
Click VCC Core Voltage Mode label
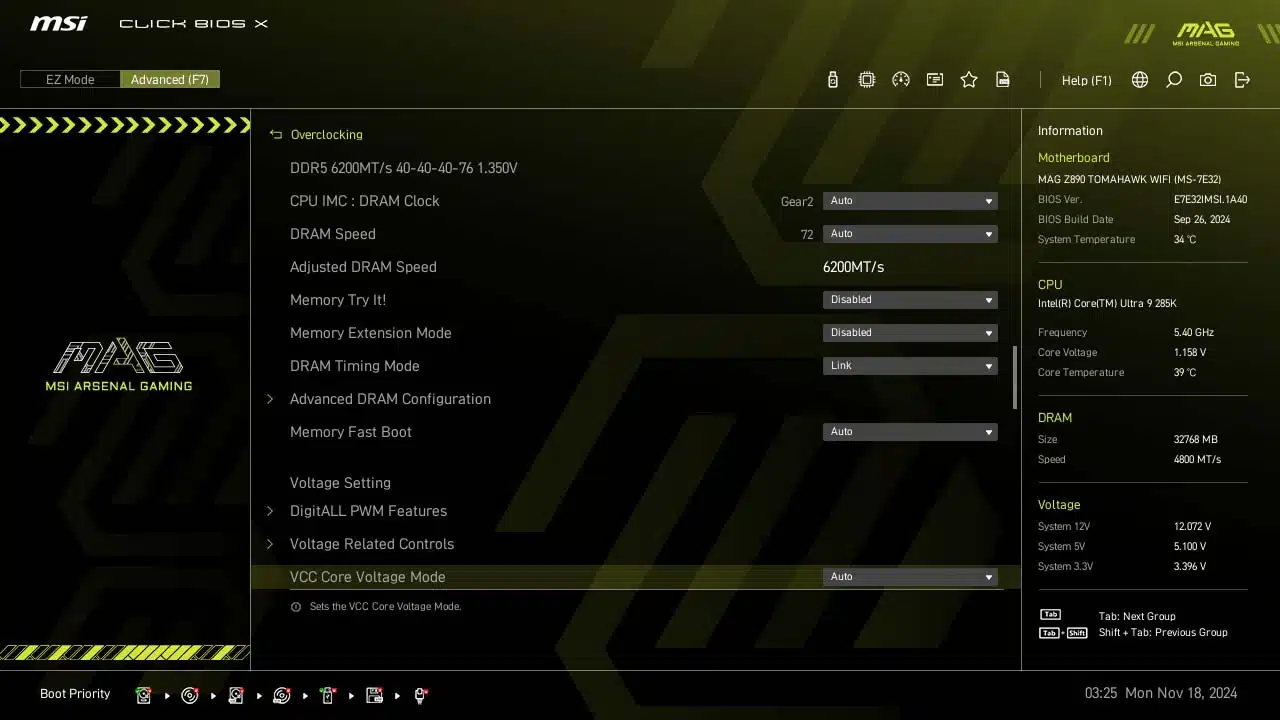pyautogui.click(x=367, y=577)
